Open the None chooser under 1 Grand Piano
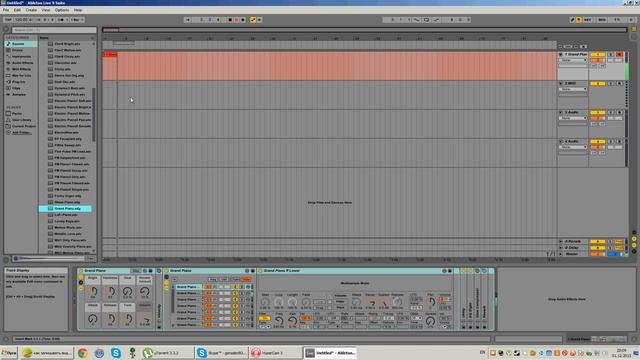Screen dimensions: 640x360 pyautogui.click(x=573, y=60)
